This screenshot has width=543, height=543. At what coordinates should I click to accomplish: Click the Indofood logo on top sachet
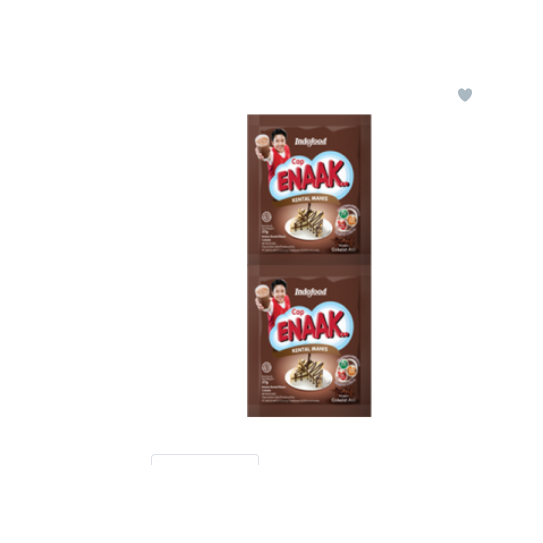(311, 142)
